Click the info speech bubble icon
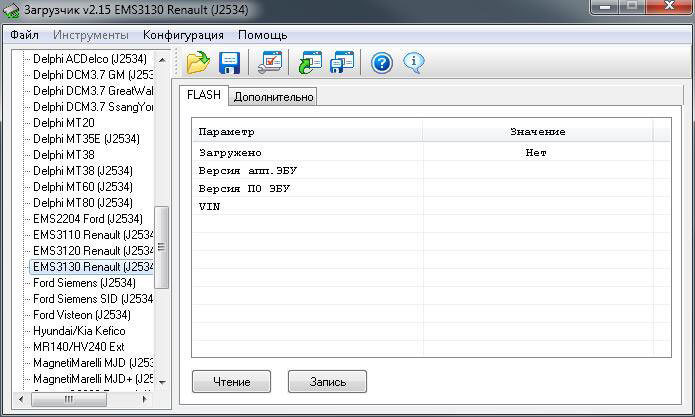The width and height of the screenshot is (695, 417). click(414, 63)
